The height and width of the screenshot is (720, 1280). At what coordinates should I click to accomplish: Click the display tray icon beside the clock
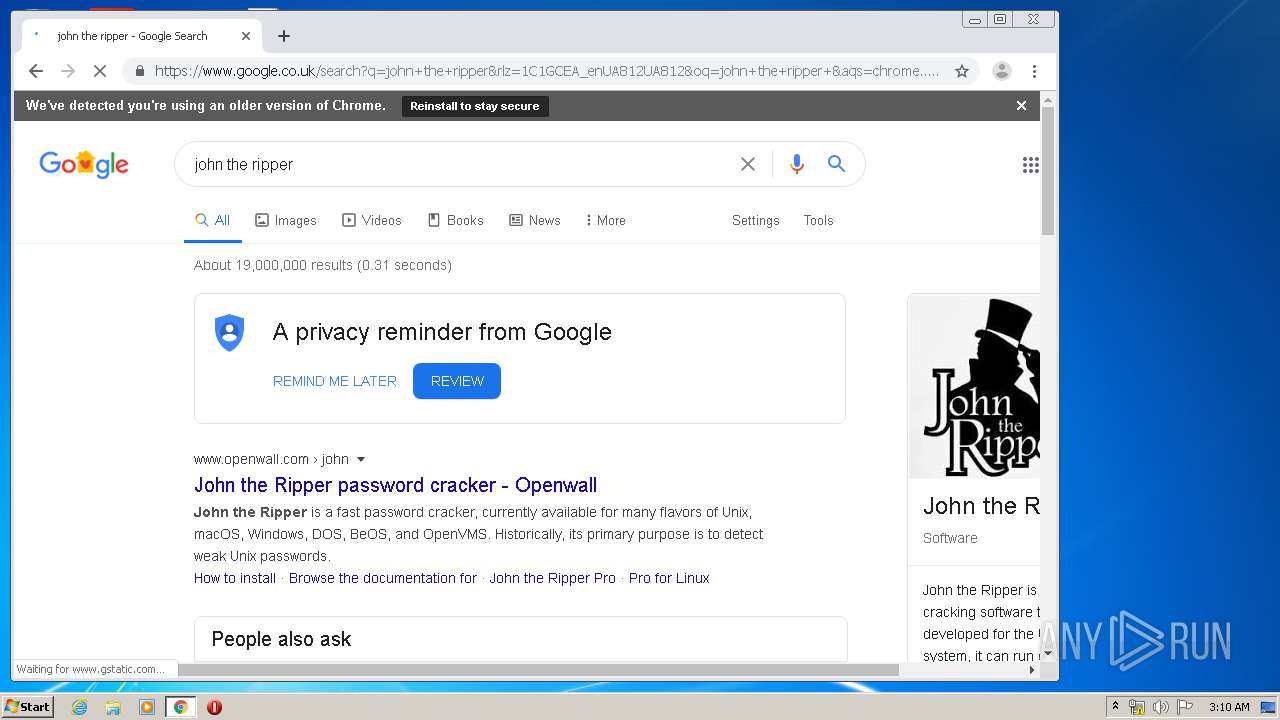1268,707
